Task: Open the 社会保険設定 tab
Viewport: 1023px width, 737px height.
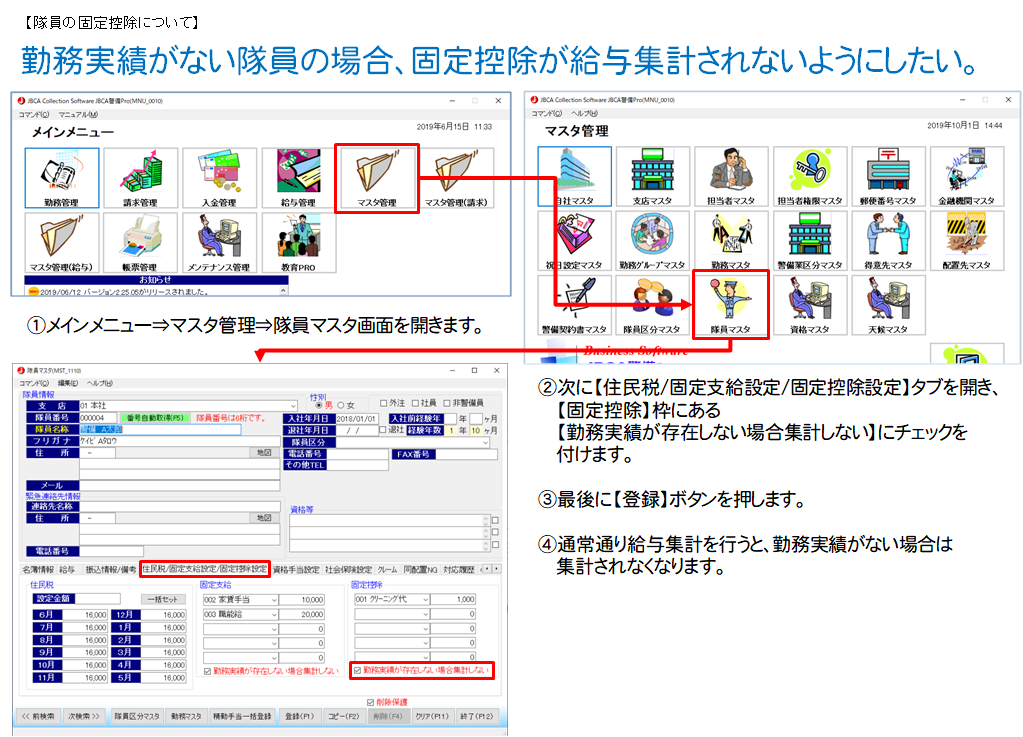Action: tap(348, 569)
